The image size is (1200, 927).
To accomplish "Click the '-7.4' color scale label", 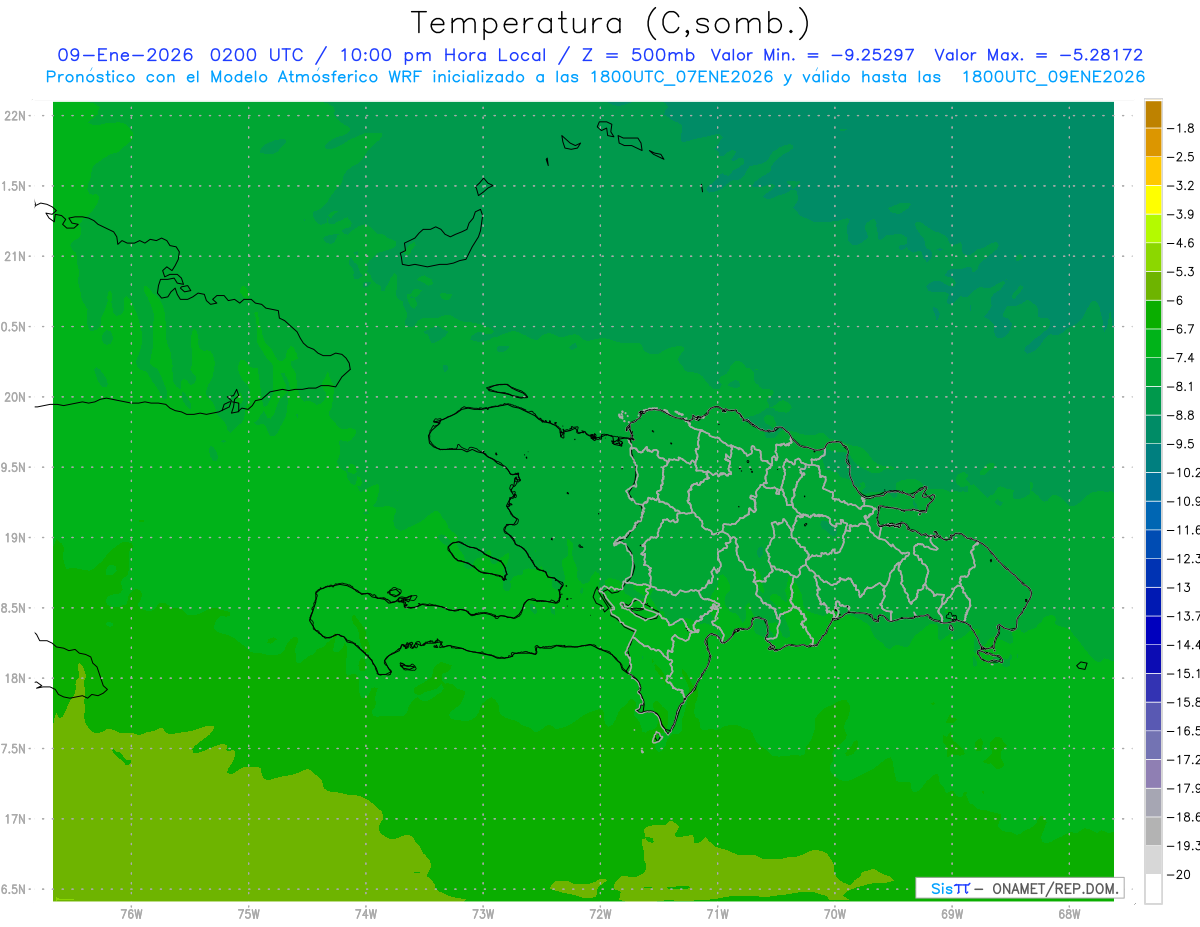I will tap(1182, 358).
